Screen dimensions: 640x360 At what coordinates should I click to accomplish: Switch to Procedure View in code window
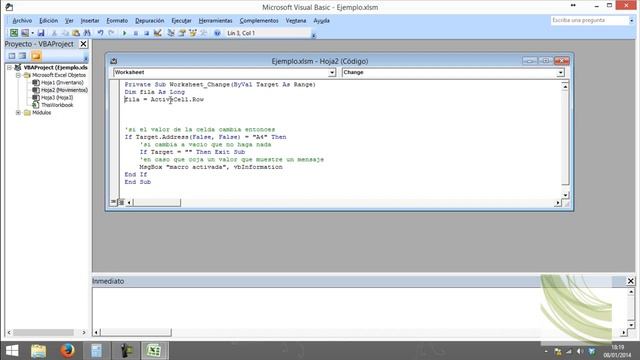click(x=113, y=202)
